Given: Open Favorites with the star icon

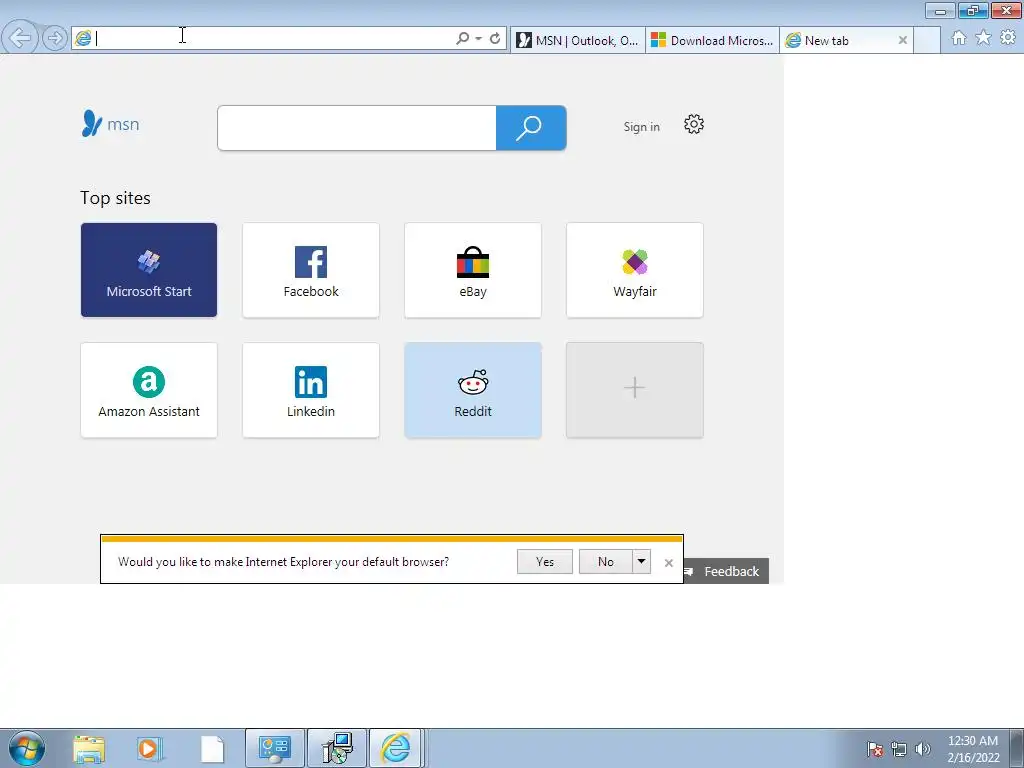Looking at the screenshot, I should point(984,38).
